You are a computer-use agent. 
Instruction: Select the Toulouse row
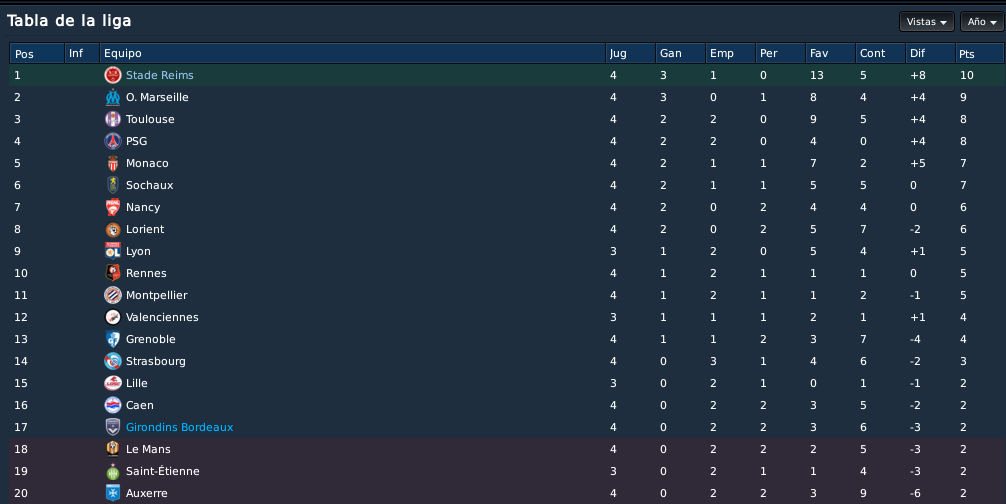coord(507,119)
